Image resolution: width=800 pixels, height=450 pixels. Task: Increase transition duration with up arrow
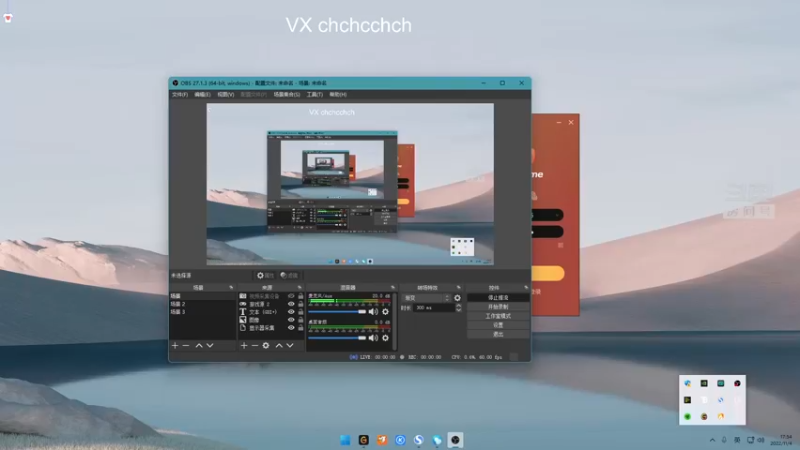click(458, 306)
